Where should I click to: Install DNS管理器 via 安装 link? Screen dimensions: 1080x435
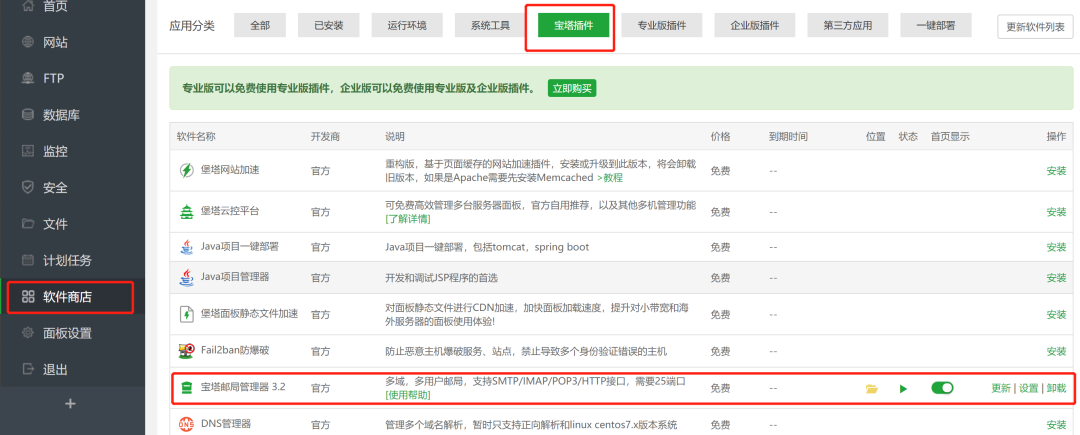click(x=1056, y=424)
